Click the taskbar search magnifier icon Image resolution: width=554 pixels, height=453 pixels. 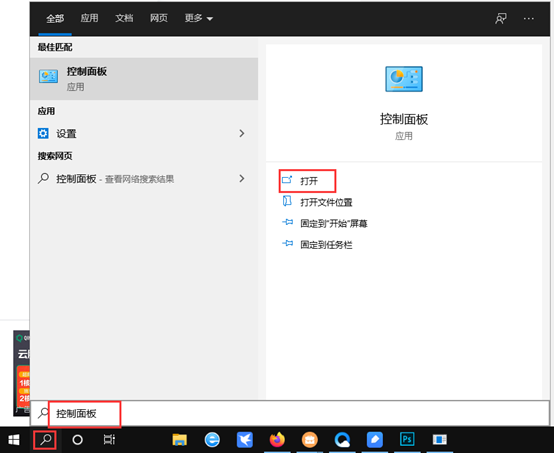pos(46,440)
